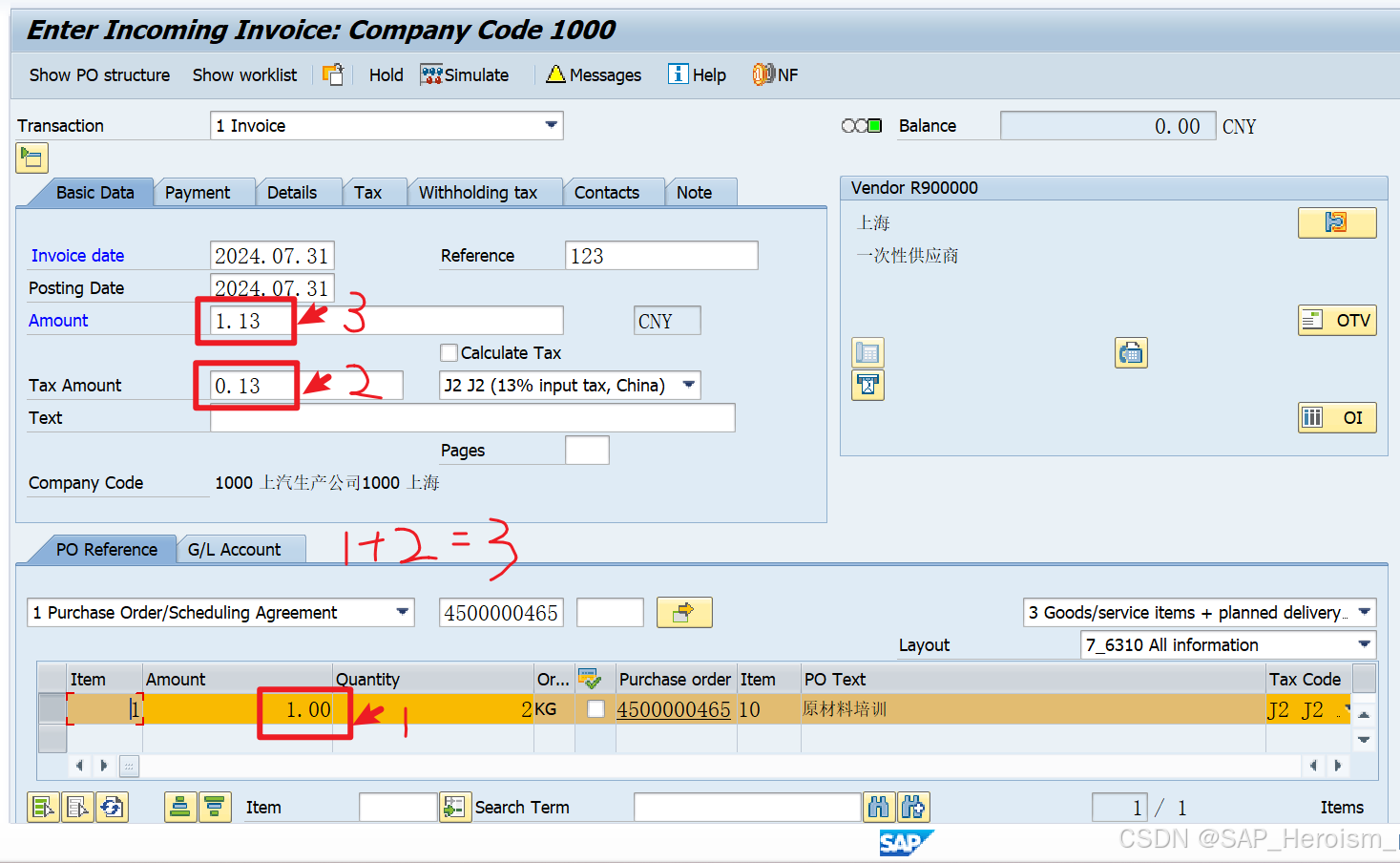Click the horizontal table scrollbar
This screenshot has width=1400, height=863.
721,766
